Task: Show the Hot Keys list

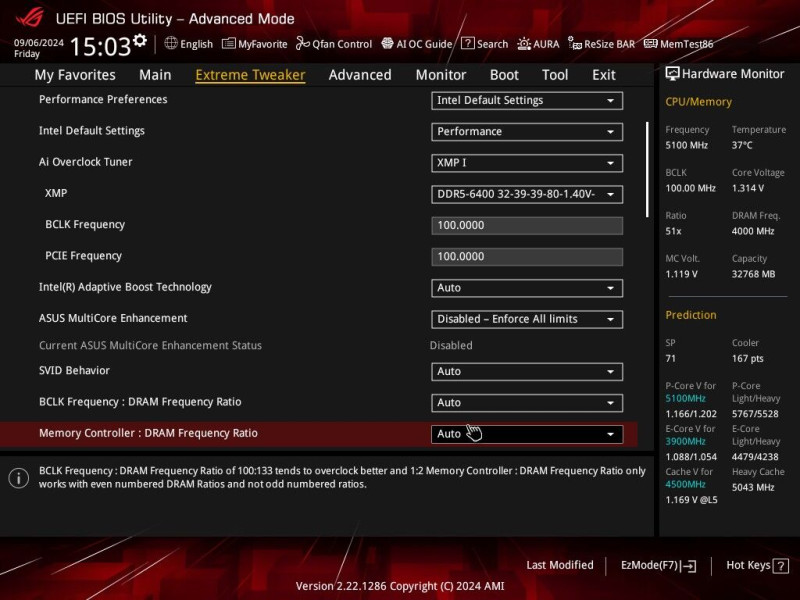Action: point(757,565)
